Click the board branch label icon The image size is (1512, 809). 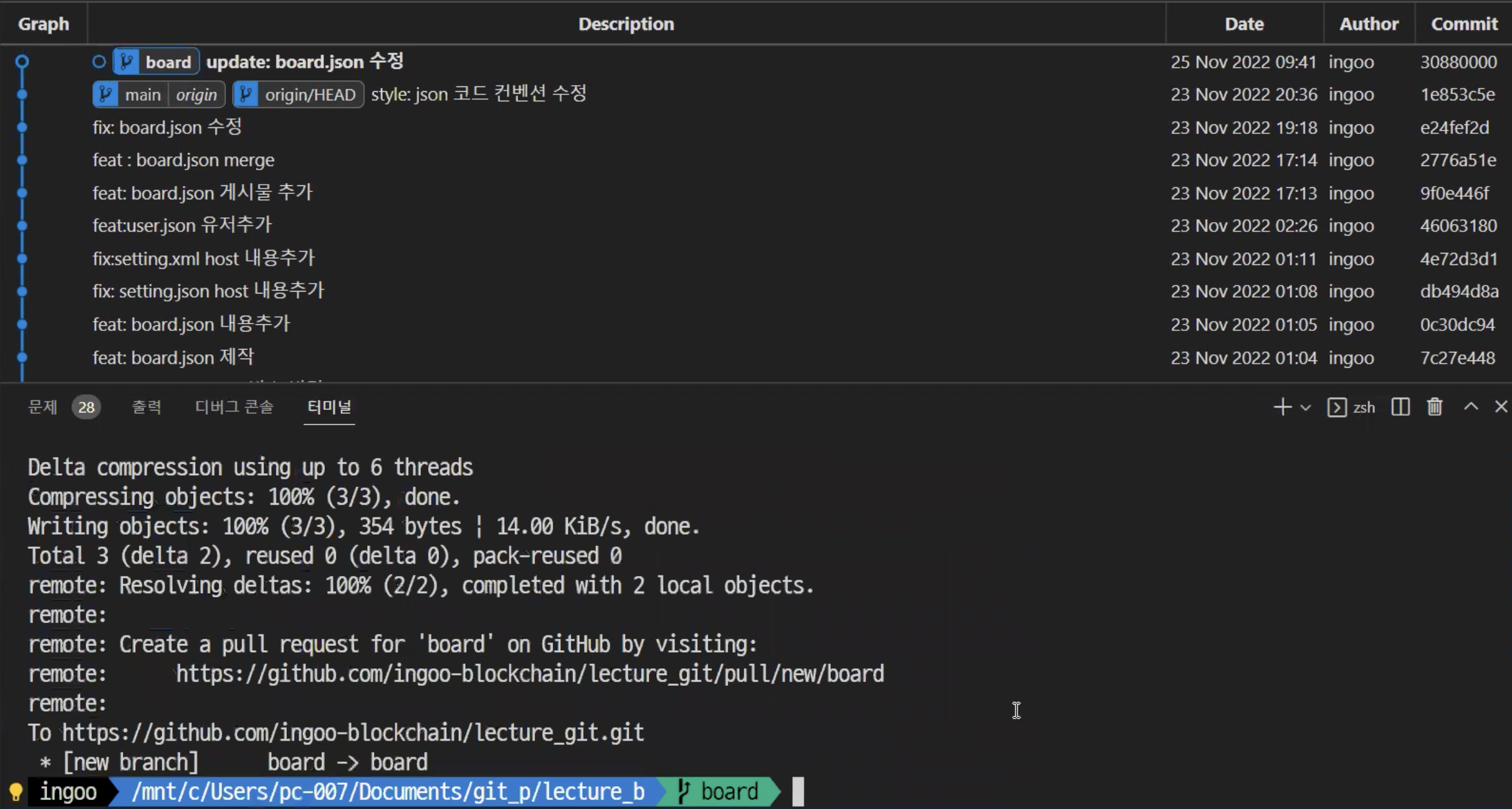click(127, 62)
